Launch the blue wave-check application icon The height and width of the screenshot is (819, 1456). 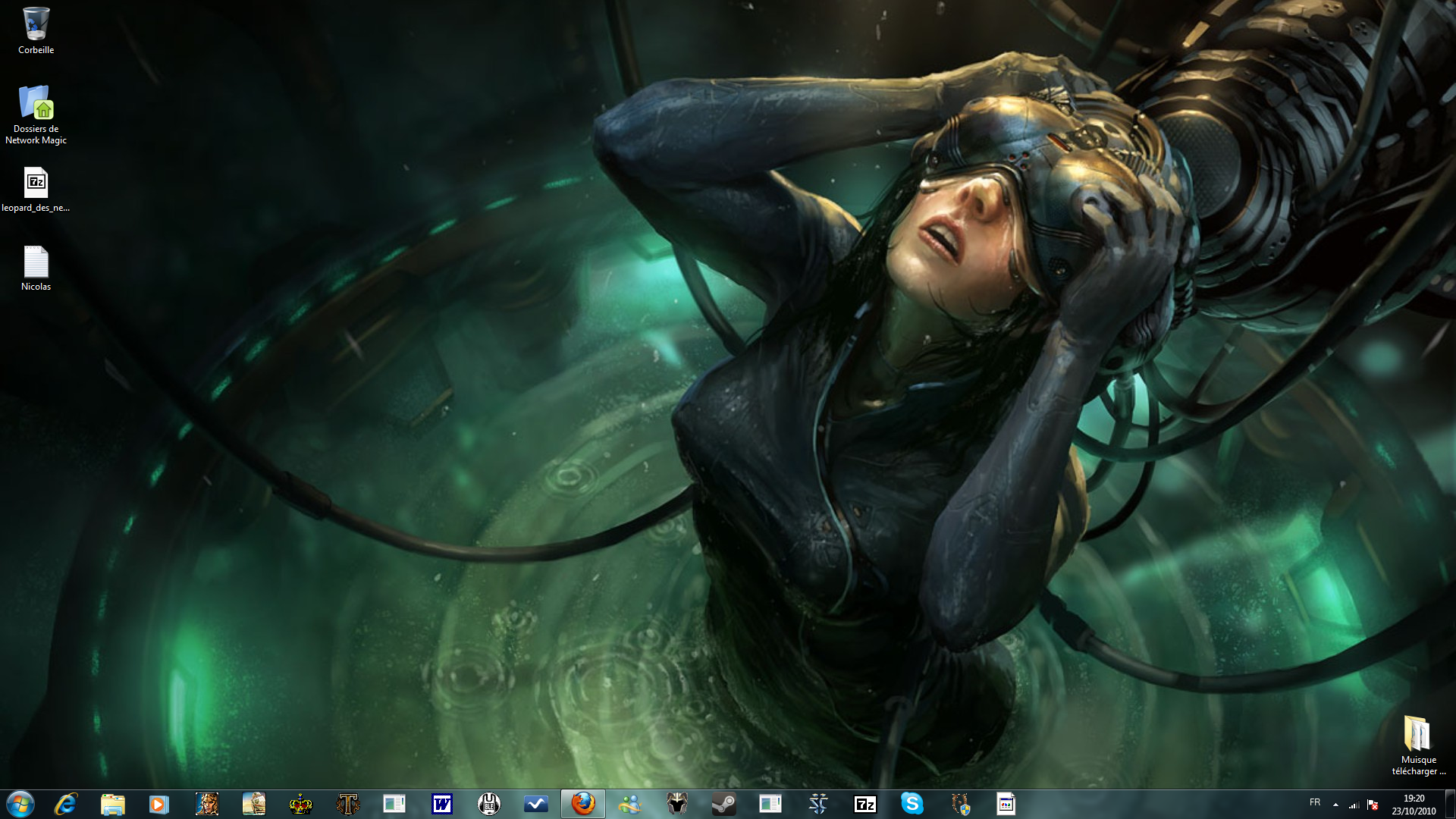click(536, 804)
